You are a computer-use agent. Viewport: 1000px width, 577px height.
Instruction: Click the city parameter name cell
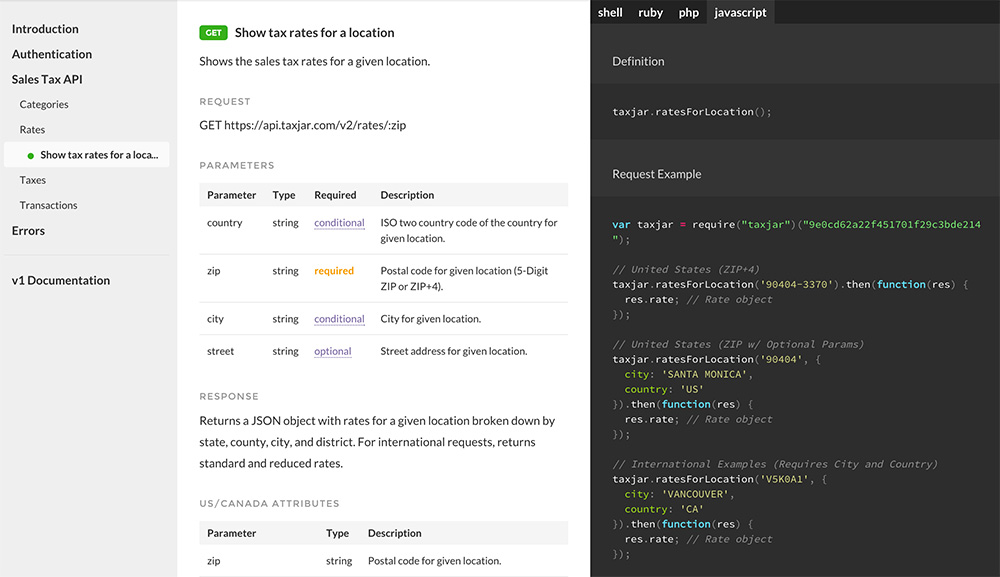215,319
